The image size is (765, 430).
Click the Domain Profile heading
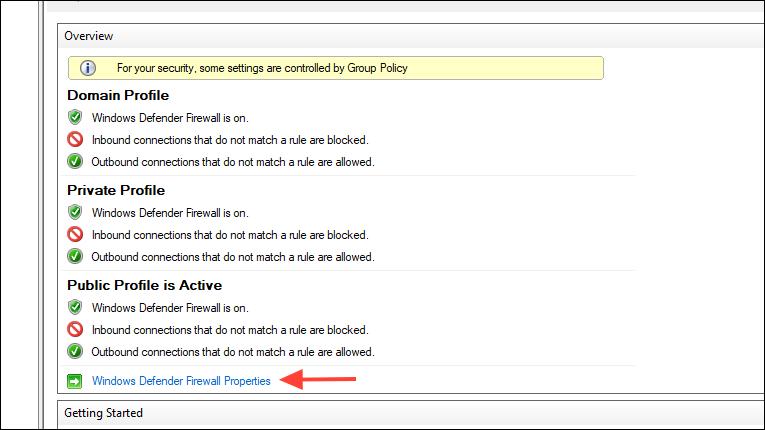(x=118, y=95)
